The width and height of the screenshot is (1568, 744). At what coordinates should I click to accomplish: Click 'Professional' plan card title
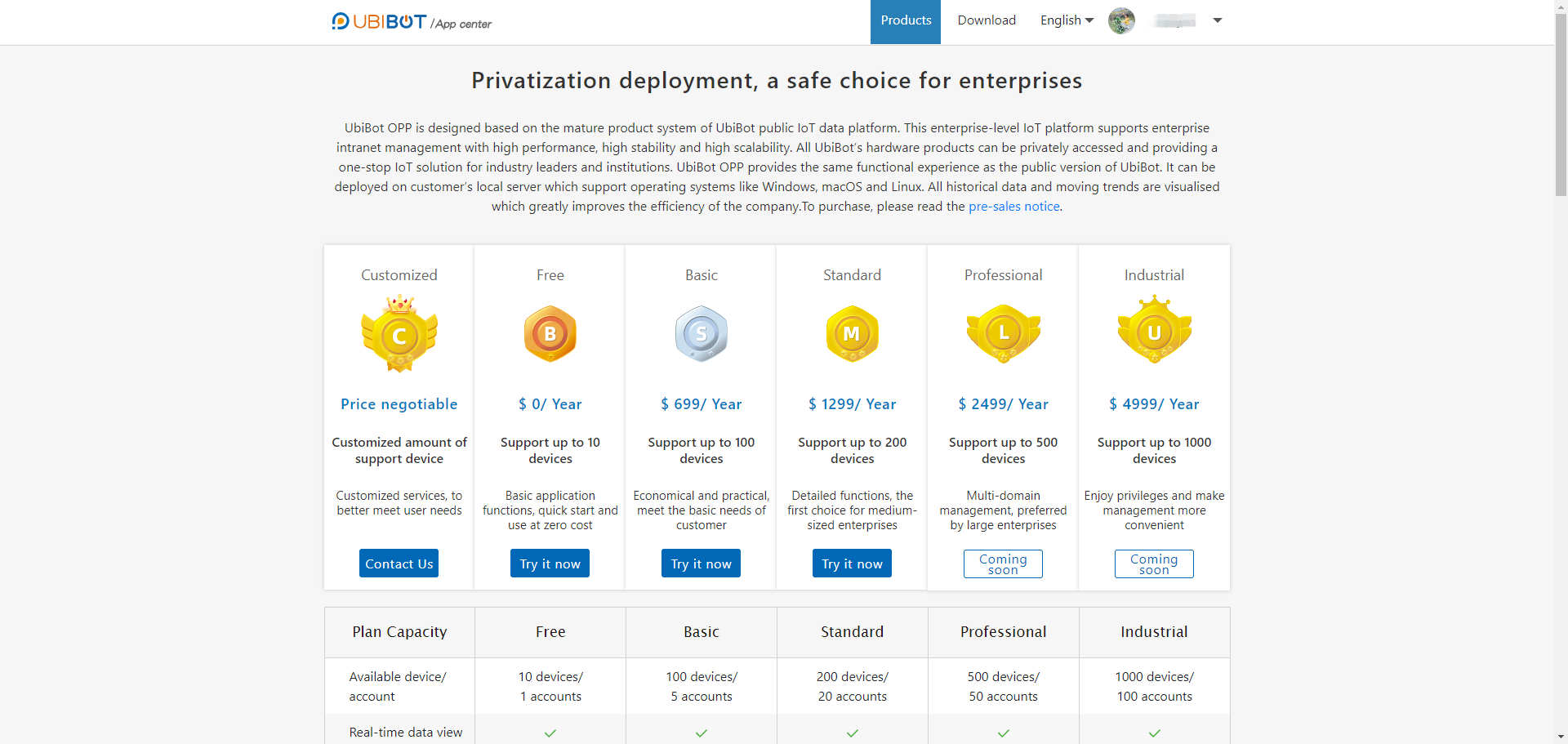pyautogui.click(x=1004, y=275)
